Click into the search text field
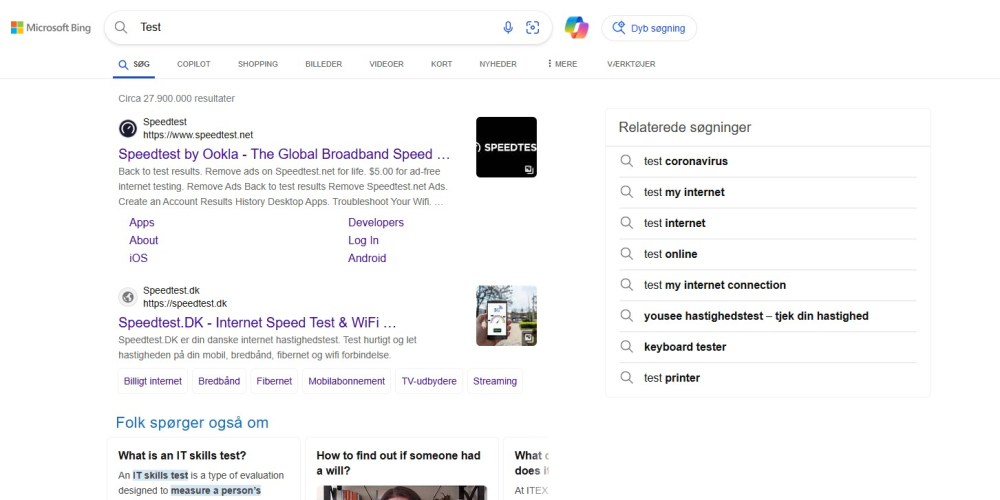The width and height of the screenshot is (1000, 500). point(310,28)
